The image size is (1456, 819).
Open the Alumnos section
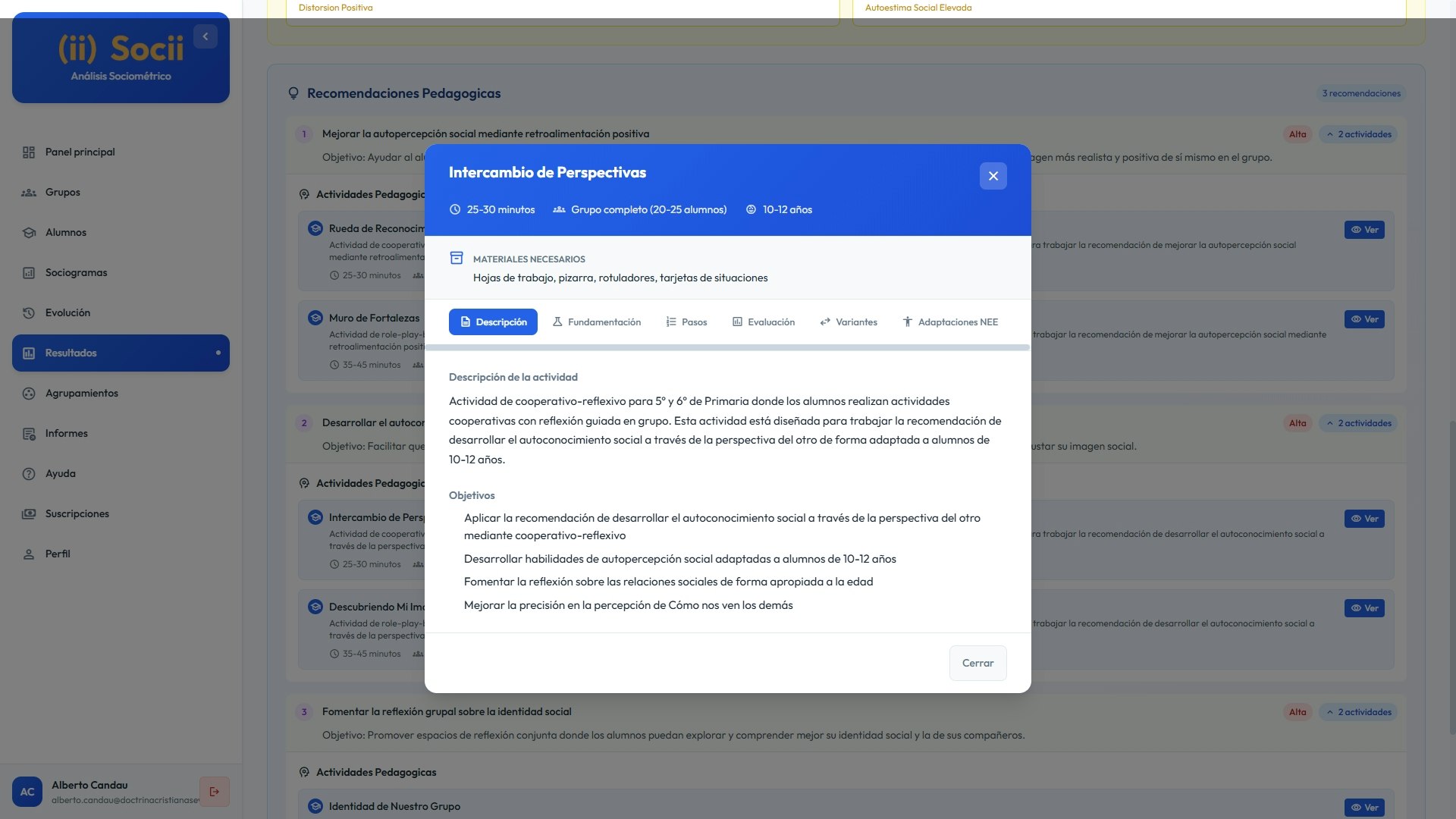(x=65, y=232)
